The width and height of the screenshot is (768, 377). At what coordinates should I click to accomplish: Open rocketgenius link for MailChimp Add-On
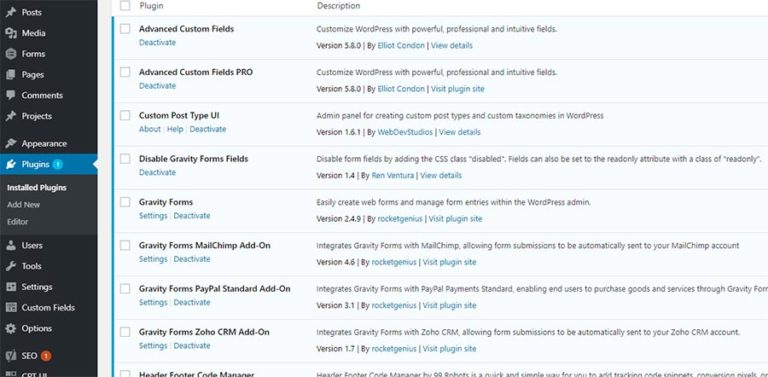point(394,262)
